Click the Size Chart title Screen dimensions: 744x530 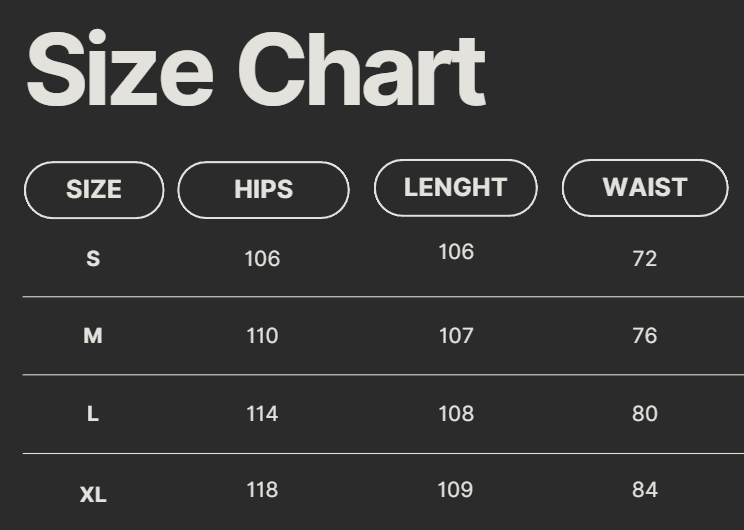[256, 71]
